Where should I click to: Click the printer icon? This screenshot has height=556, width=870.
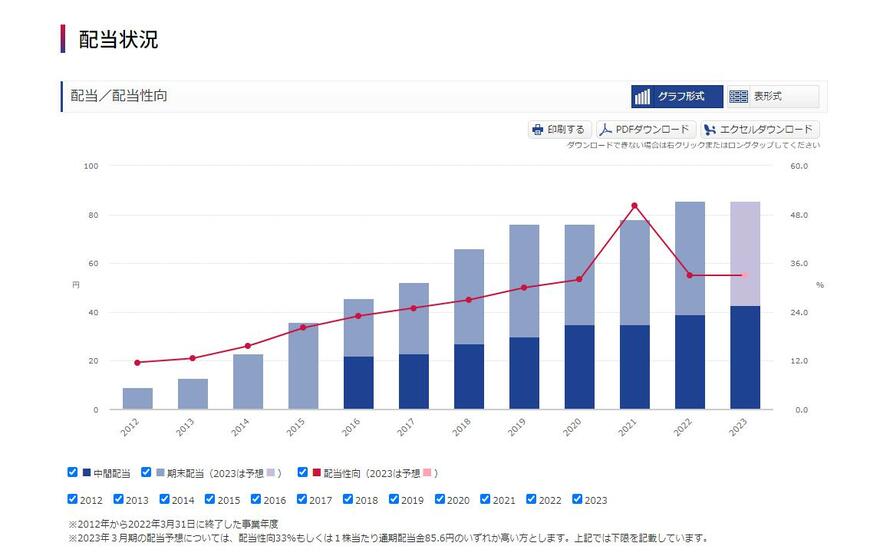[x=538, y=130]
